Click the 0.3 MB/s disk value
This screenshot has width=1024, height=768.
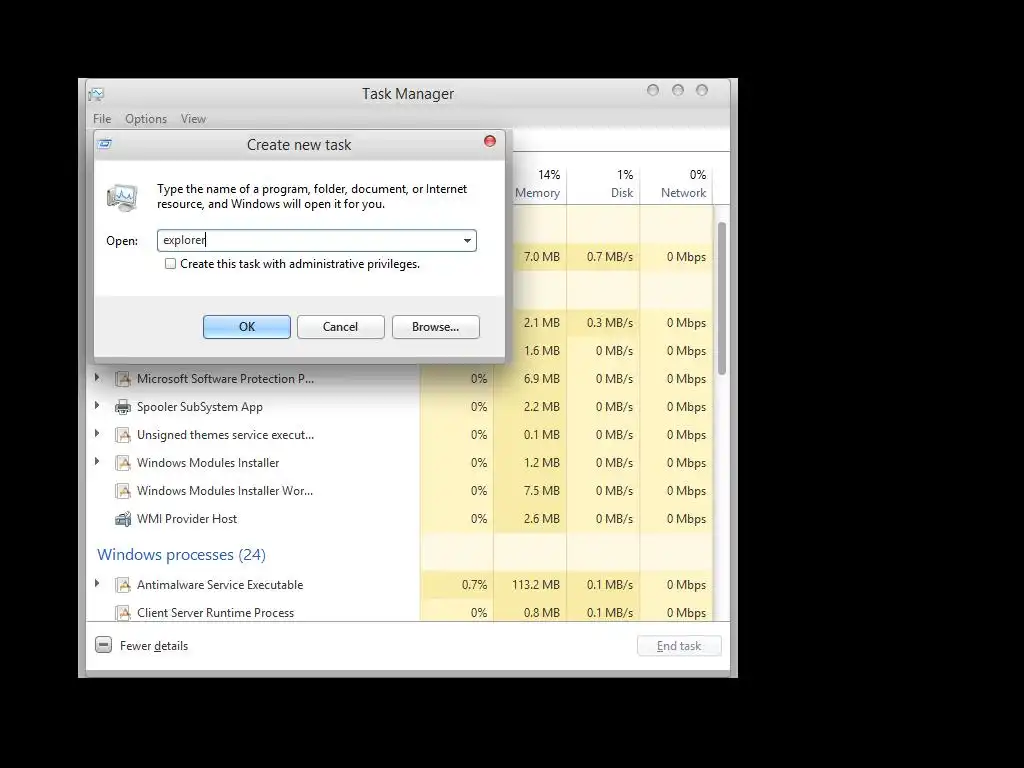pos(610,323)
